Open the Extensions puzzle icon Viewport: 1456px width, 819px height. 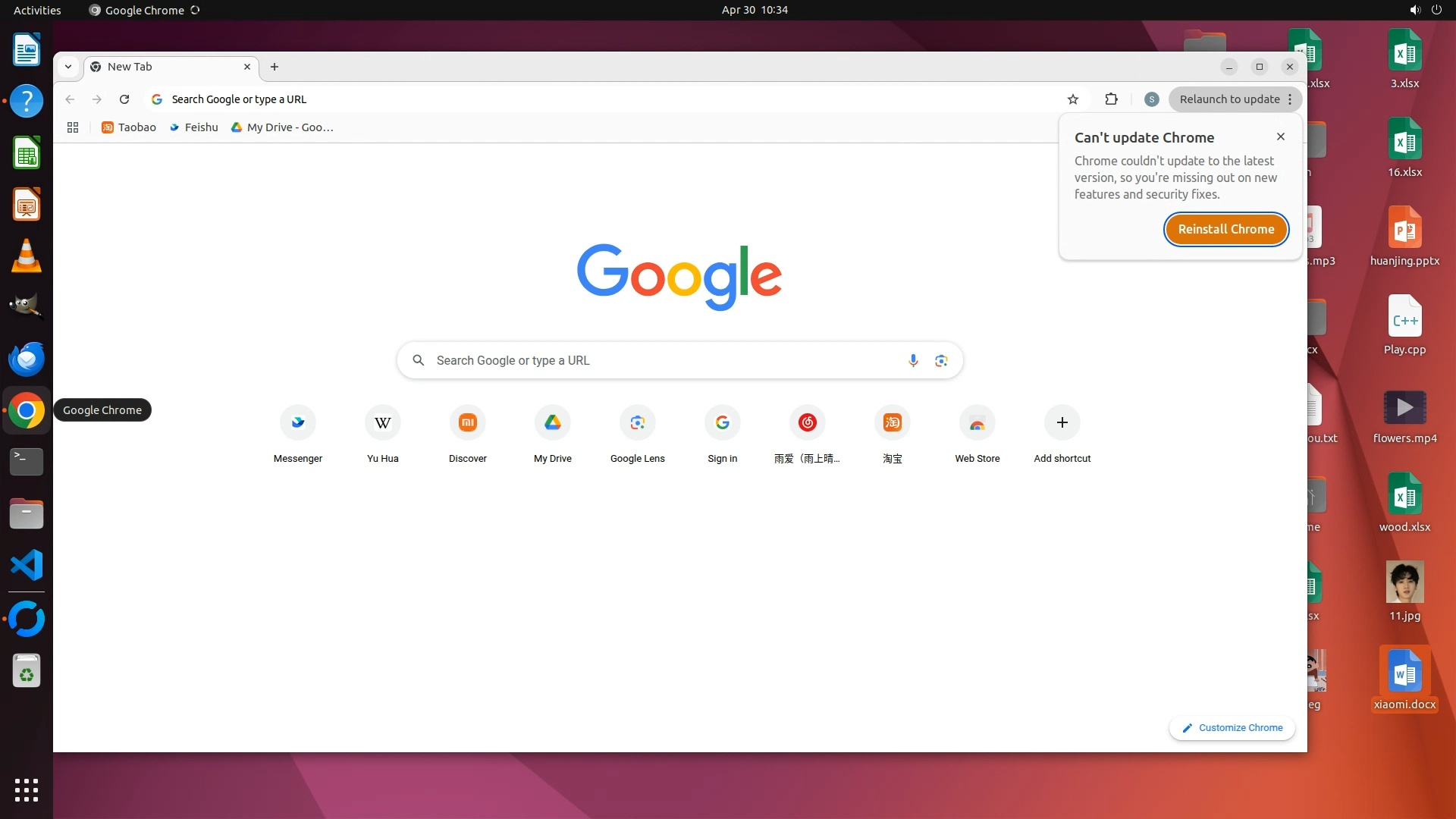pos(1111,99)
